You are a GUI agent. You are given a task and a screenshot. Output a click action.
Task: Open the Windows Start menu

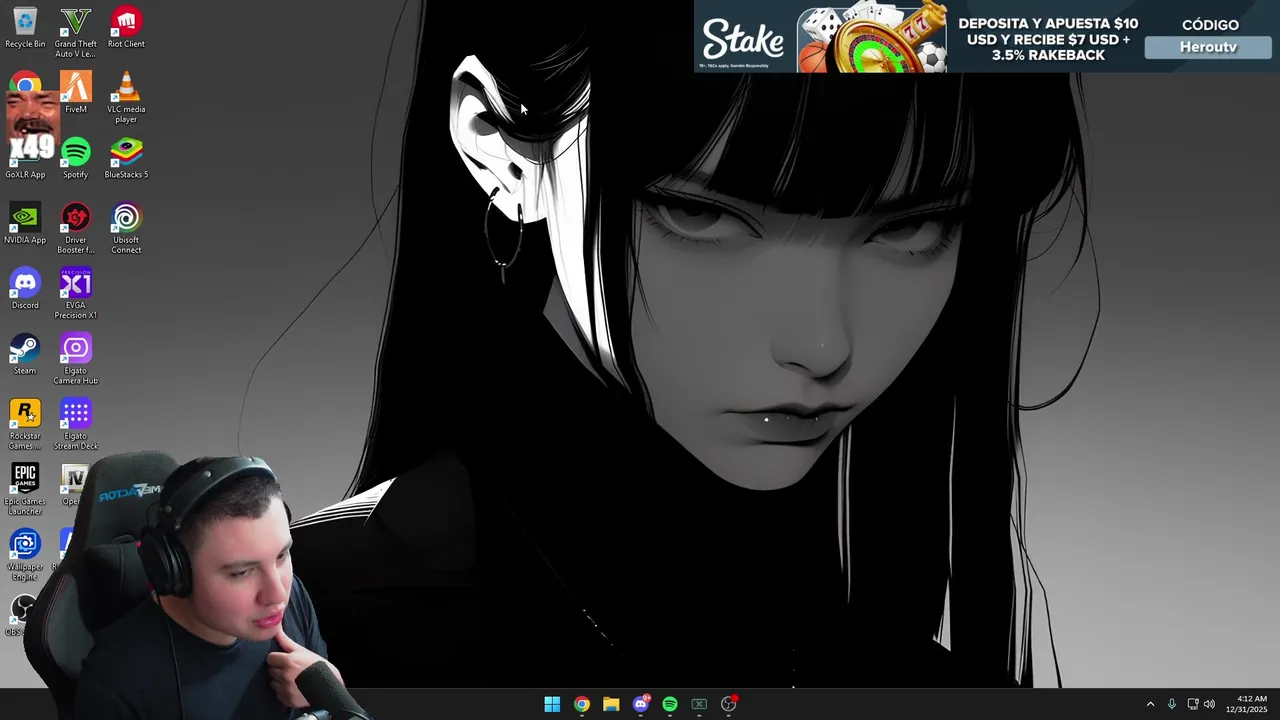coord(552,704)
